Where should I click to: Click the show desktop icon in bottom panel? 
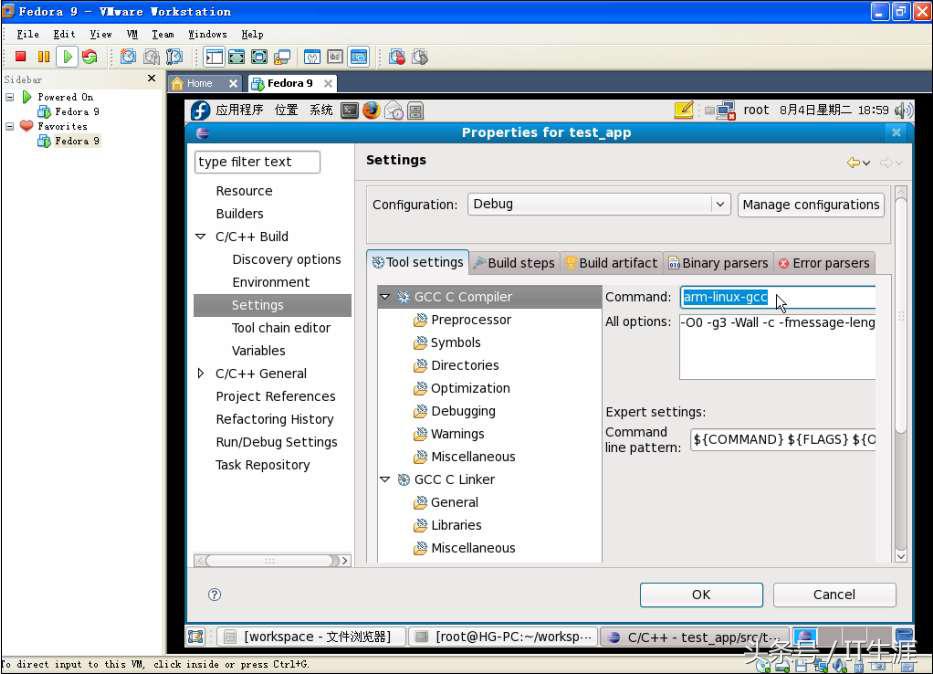click(196, 636)
